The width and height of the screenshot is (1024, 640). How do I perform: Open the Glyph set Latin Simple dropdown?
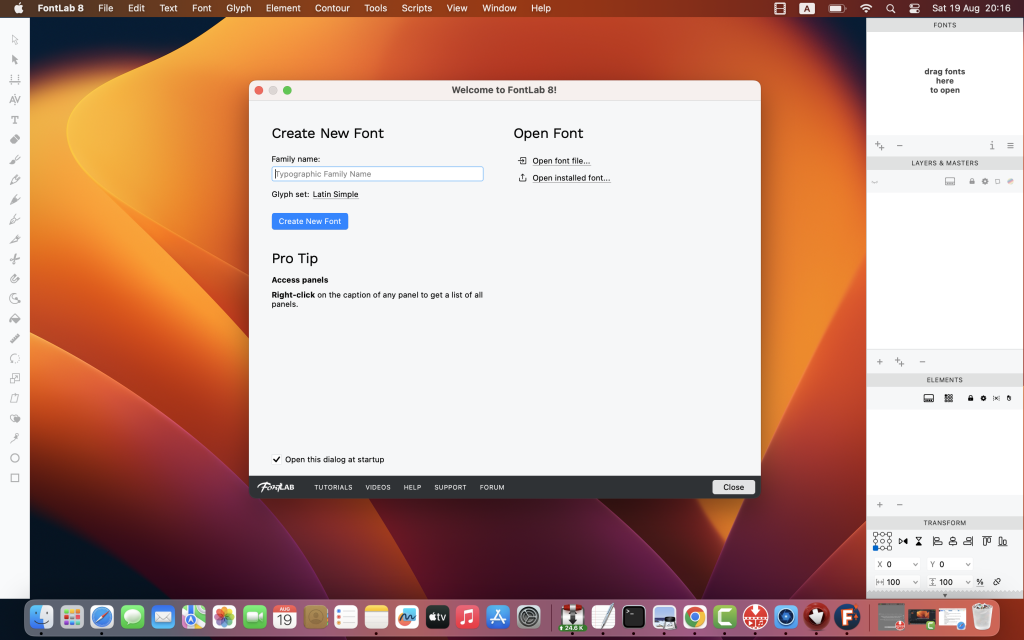pos(335,195)
